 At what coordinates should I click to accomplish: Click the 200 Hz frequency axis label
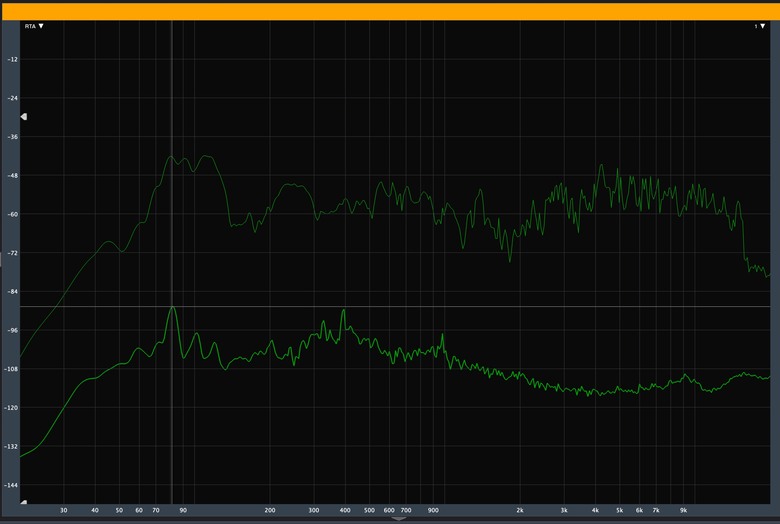[x=270, y=510]
